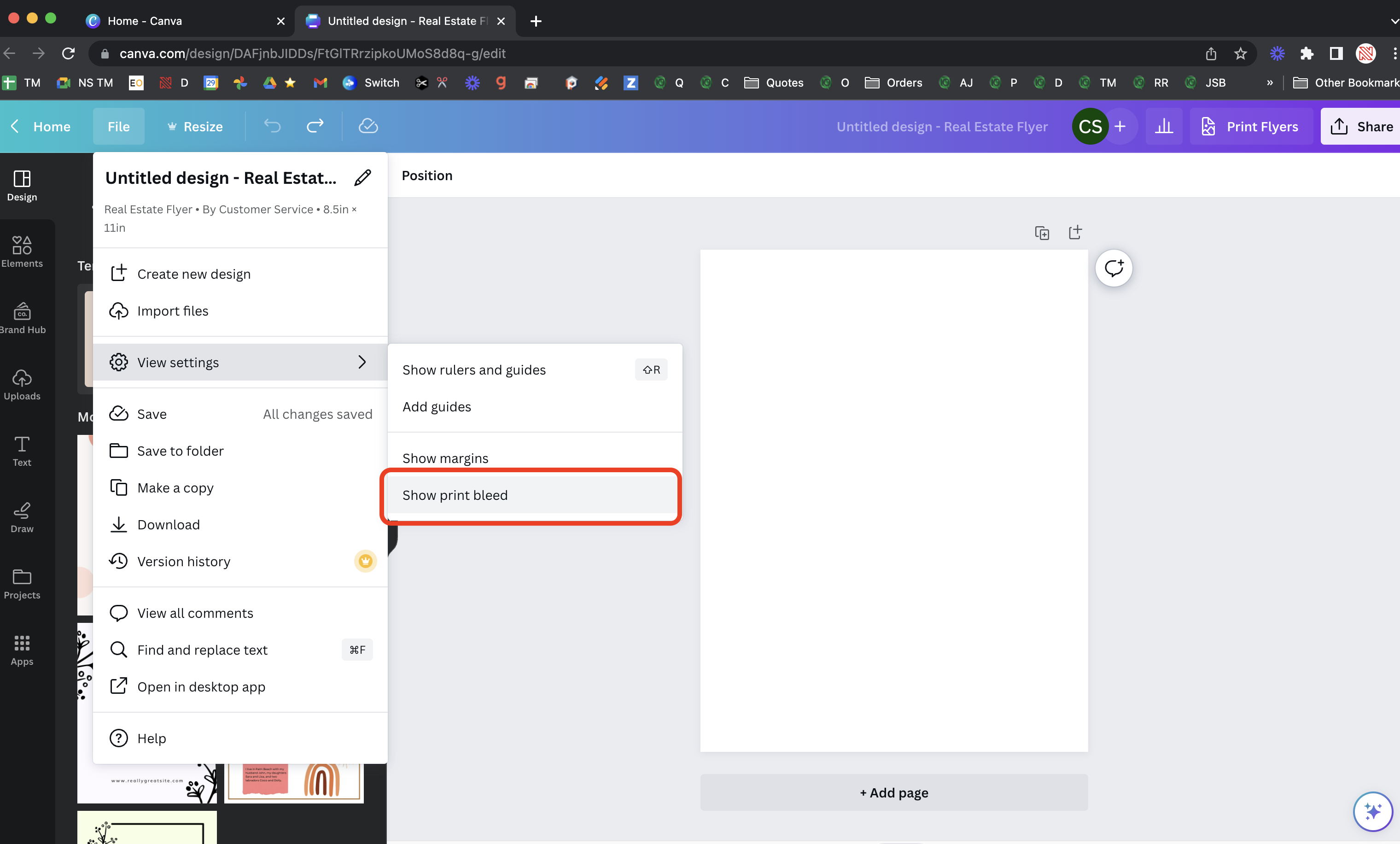Open the browser tab list chevron
Image resolution: width=1400 pixels, height=844 pixels.
pyautogui.click(x=1394, y=21)
